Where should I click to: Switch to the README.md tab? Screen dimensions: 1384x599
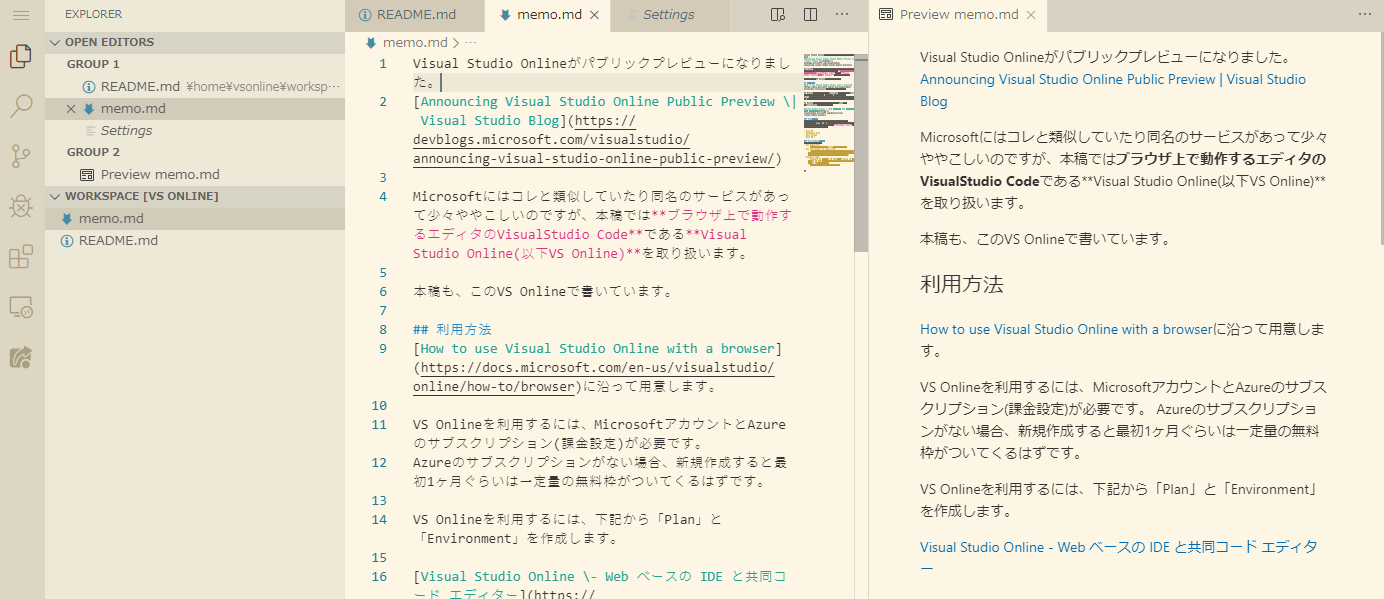pyautogui.click(x=415, y=15)
